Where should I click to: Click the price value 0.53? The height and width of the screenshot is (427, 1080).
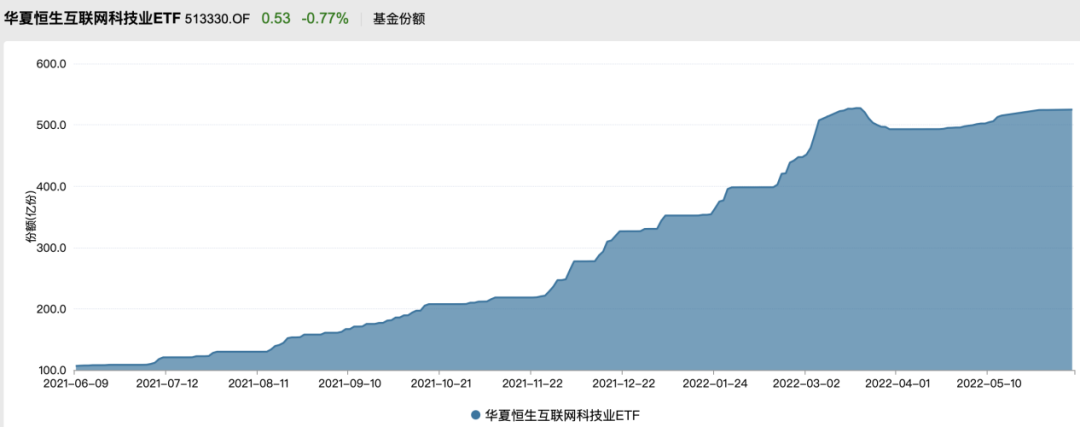coord(275,19)
